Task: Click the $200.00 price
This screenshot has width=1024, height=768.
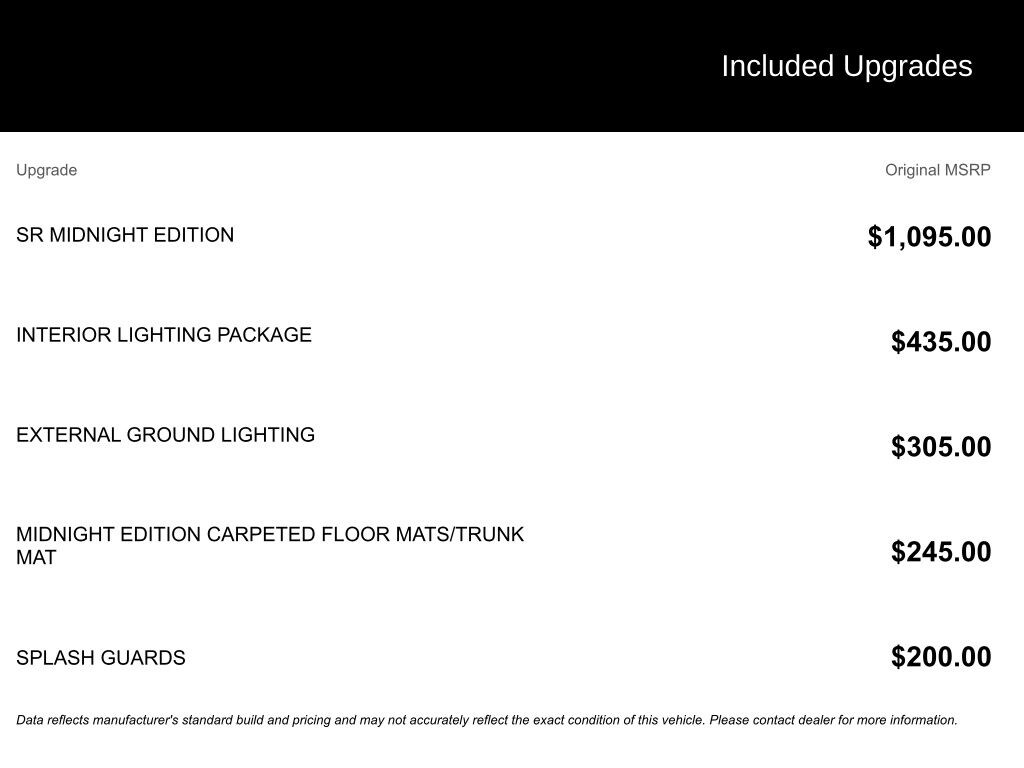Action: tap(941, 657)
